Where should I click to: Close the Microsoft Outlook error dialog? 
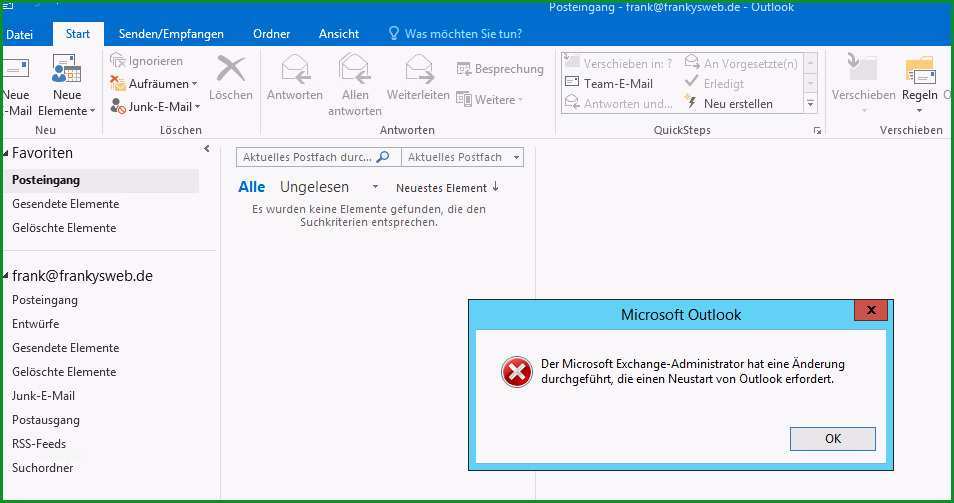871,310
